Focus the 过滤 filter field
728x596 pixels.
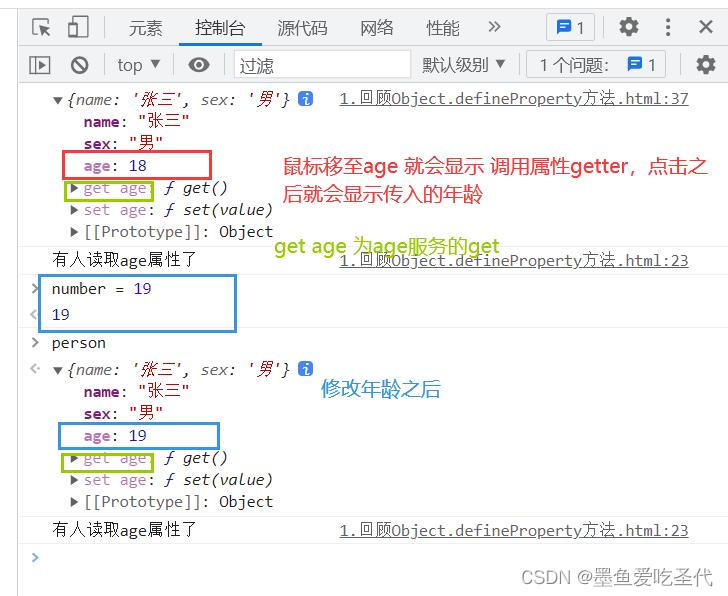coord(322,65)
